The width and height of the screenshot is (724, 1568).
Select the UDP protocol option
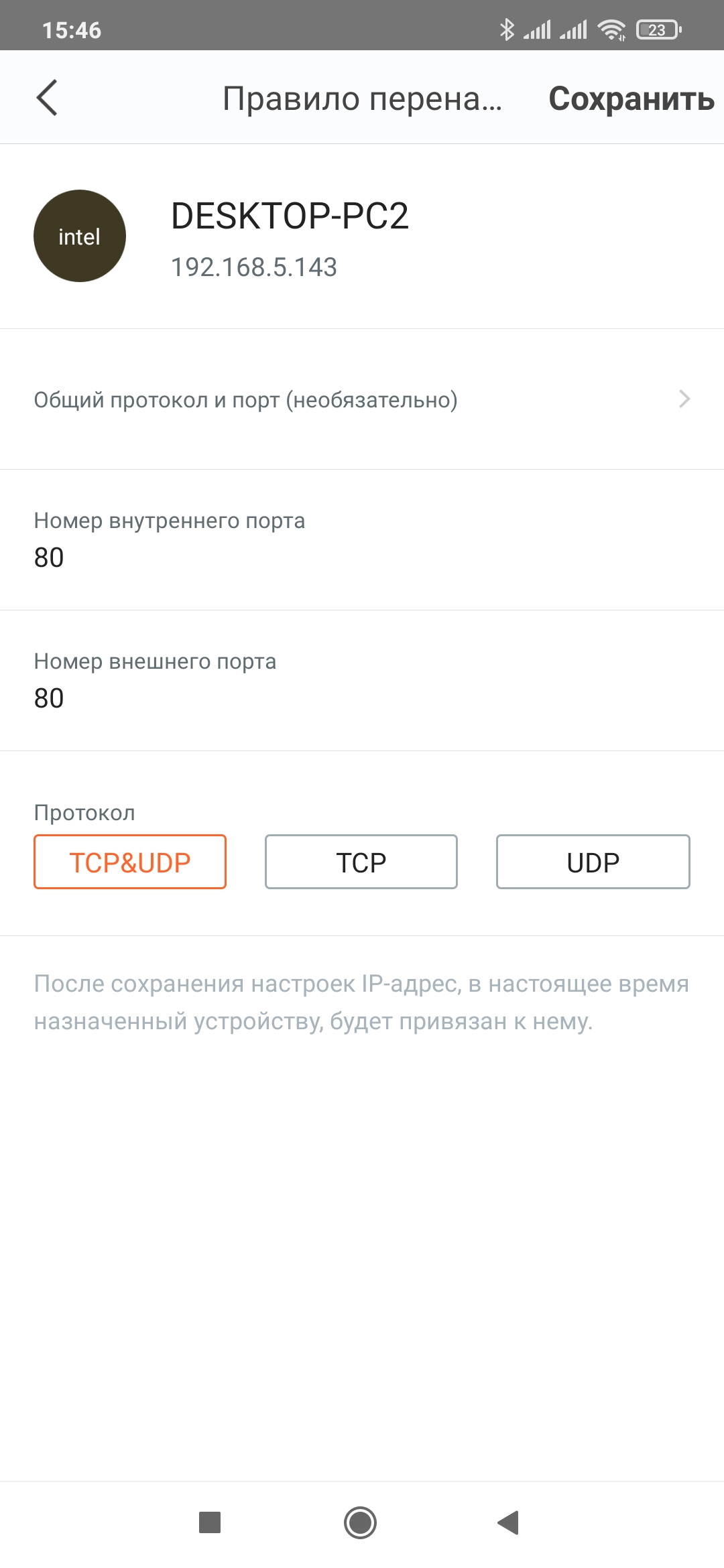593,862
